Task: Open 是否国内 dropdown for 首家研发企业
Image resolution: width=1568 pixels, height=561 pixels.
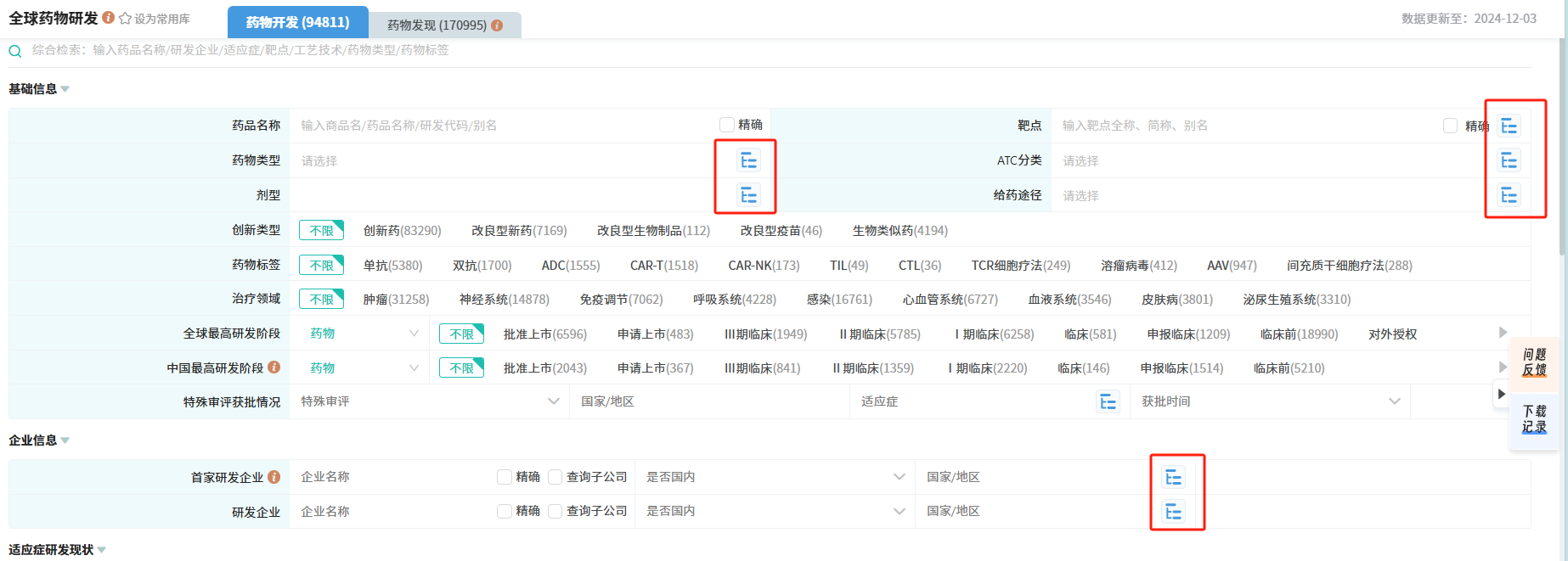Action: 775,477
